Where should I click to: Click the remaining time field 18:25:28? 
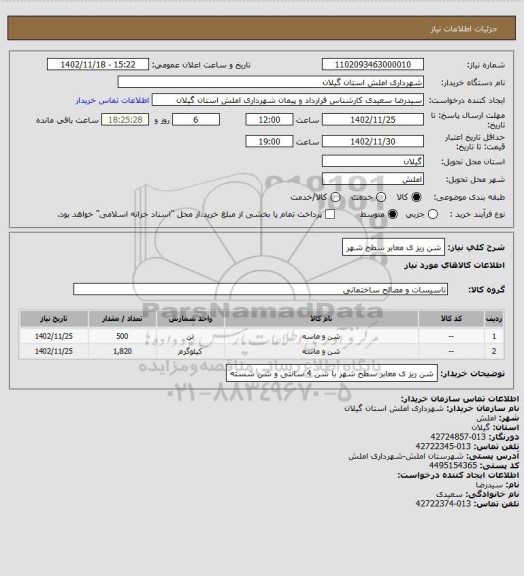pos(125,120)
